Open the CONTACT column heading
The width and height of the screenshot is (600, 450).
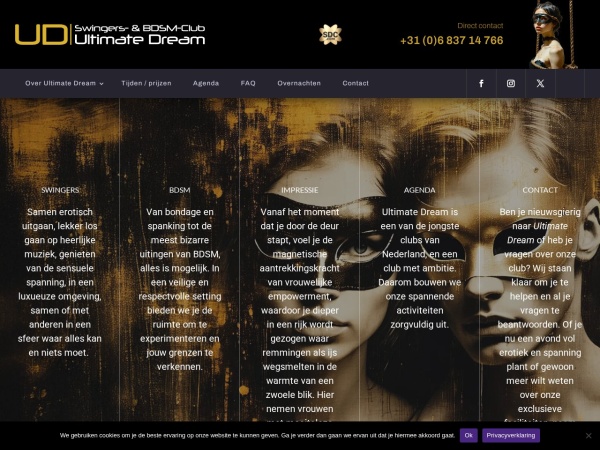[x=540, y=190]
